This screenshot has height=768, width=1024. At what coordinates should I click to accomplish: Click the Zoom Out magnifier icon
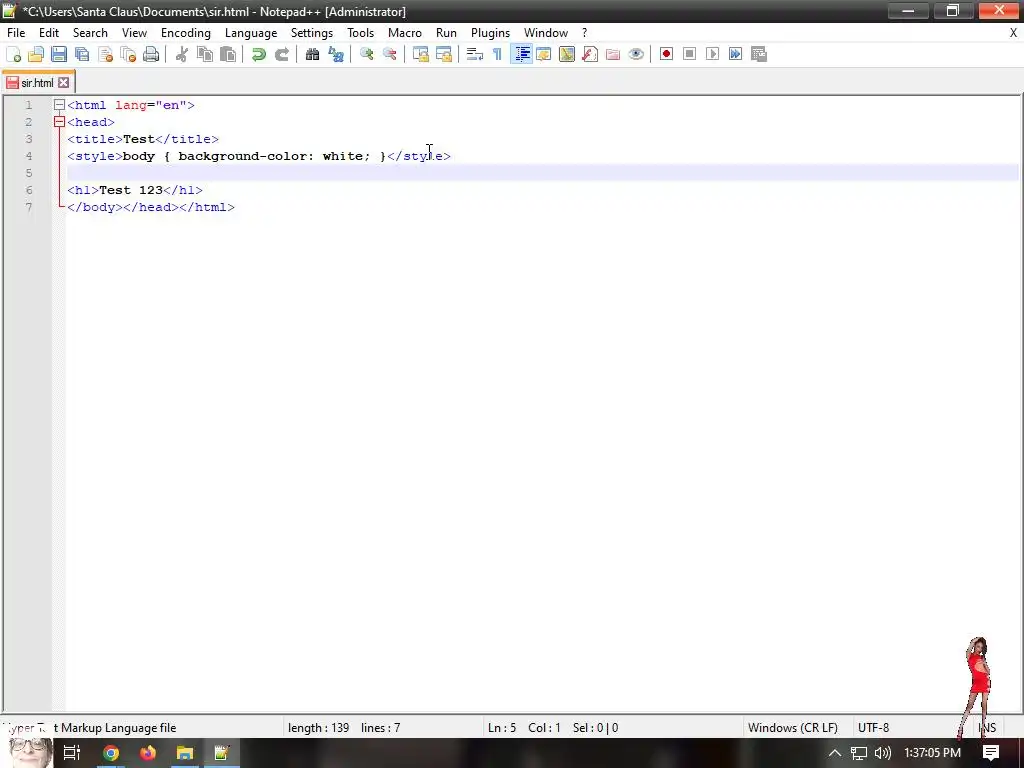point(390,54)
